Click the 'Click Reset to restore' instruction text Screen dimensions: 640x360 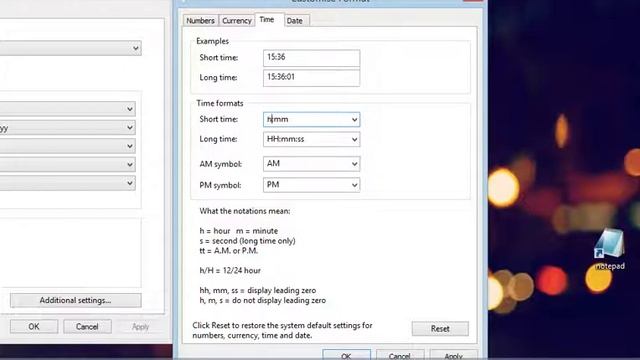[282, 331]
